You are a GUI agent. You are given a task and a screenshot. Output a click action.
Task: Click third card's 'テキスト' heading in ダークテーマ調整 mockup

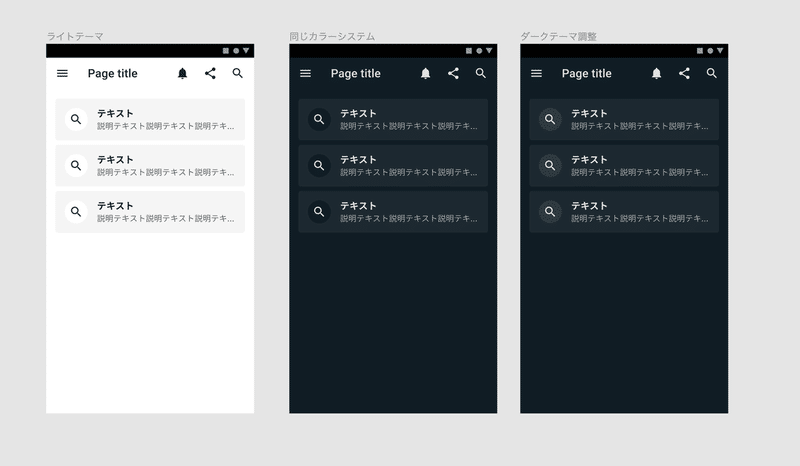tap(589, 206)
